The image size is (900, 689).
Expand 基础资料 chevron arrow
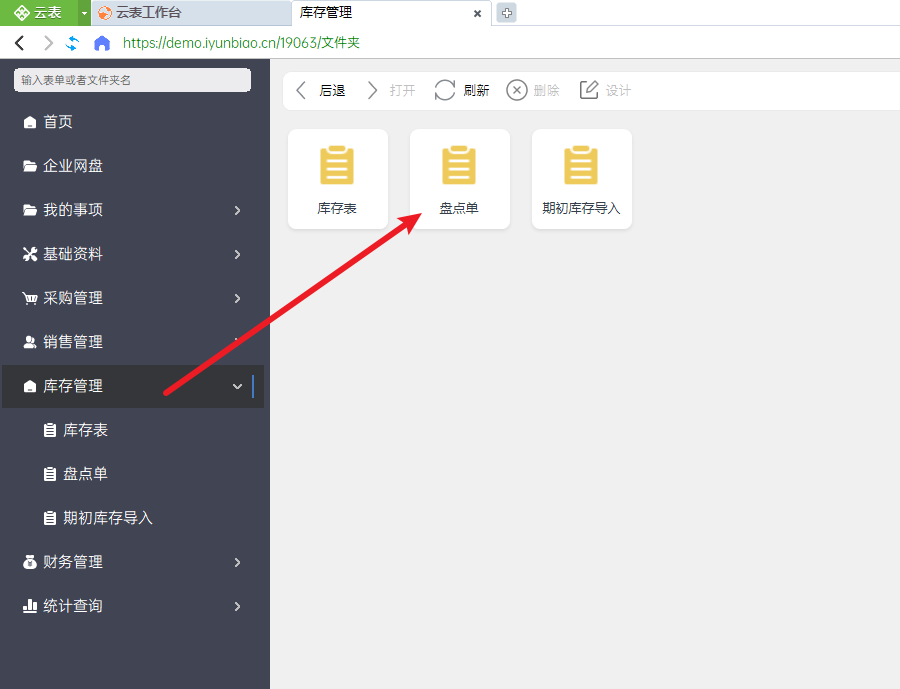(x=238, y=254)
